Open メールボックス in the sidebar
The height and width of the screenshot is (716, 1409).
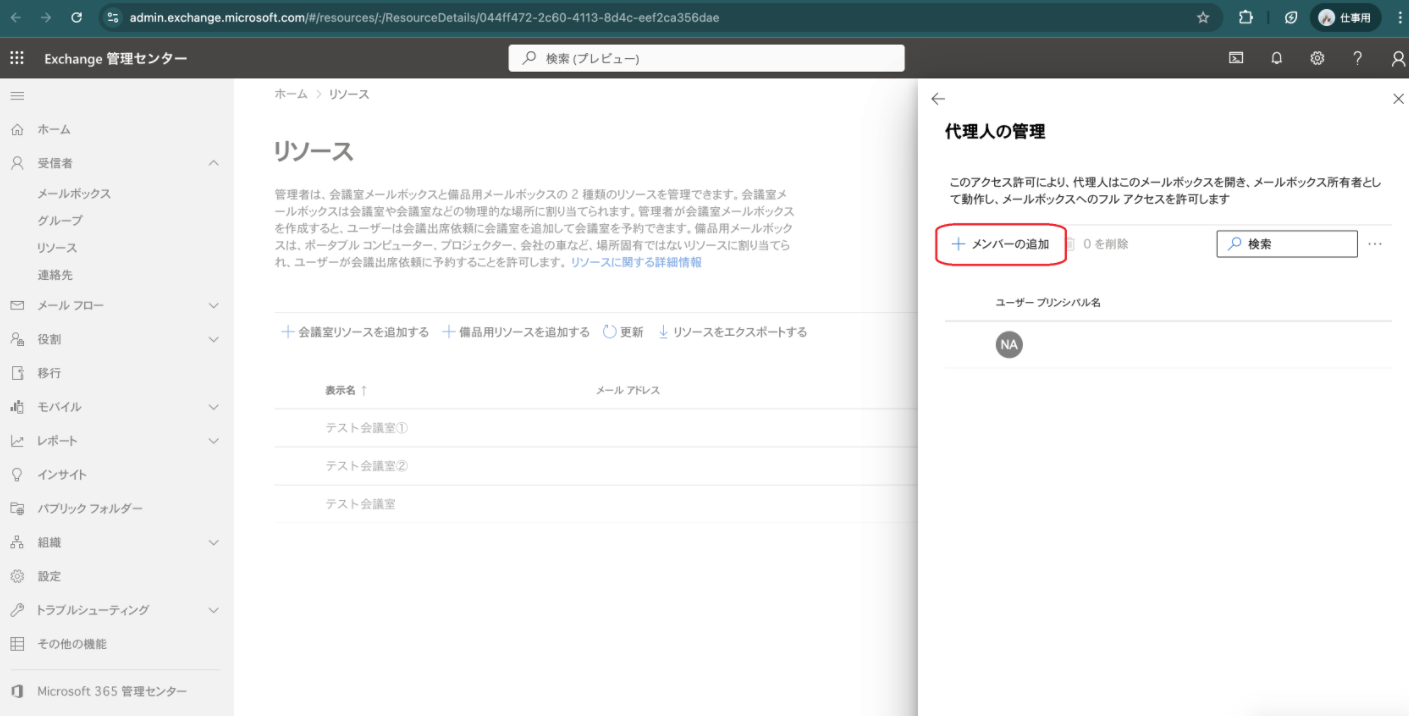[74, 194]
